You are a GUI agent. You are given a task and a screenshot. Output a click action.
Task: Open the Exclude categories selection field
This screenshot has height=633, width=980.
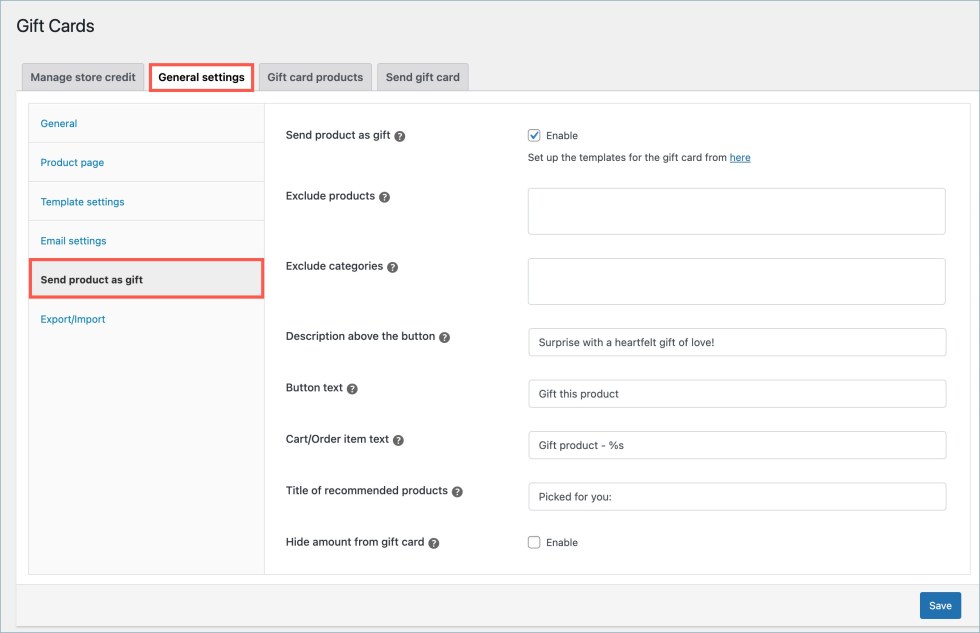click(736, 281)
